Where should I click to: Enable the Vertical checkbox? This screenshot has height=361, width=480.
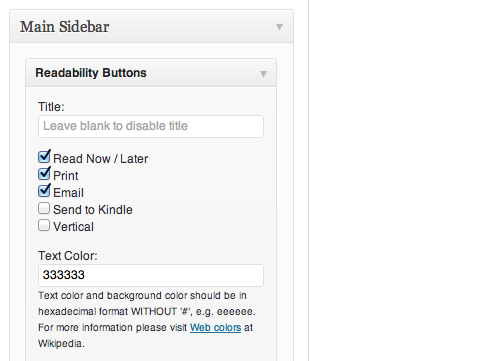coord(44,225)
